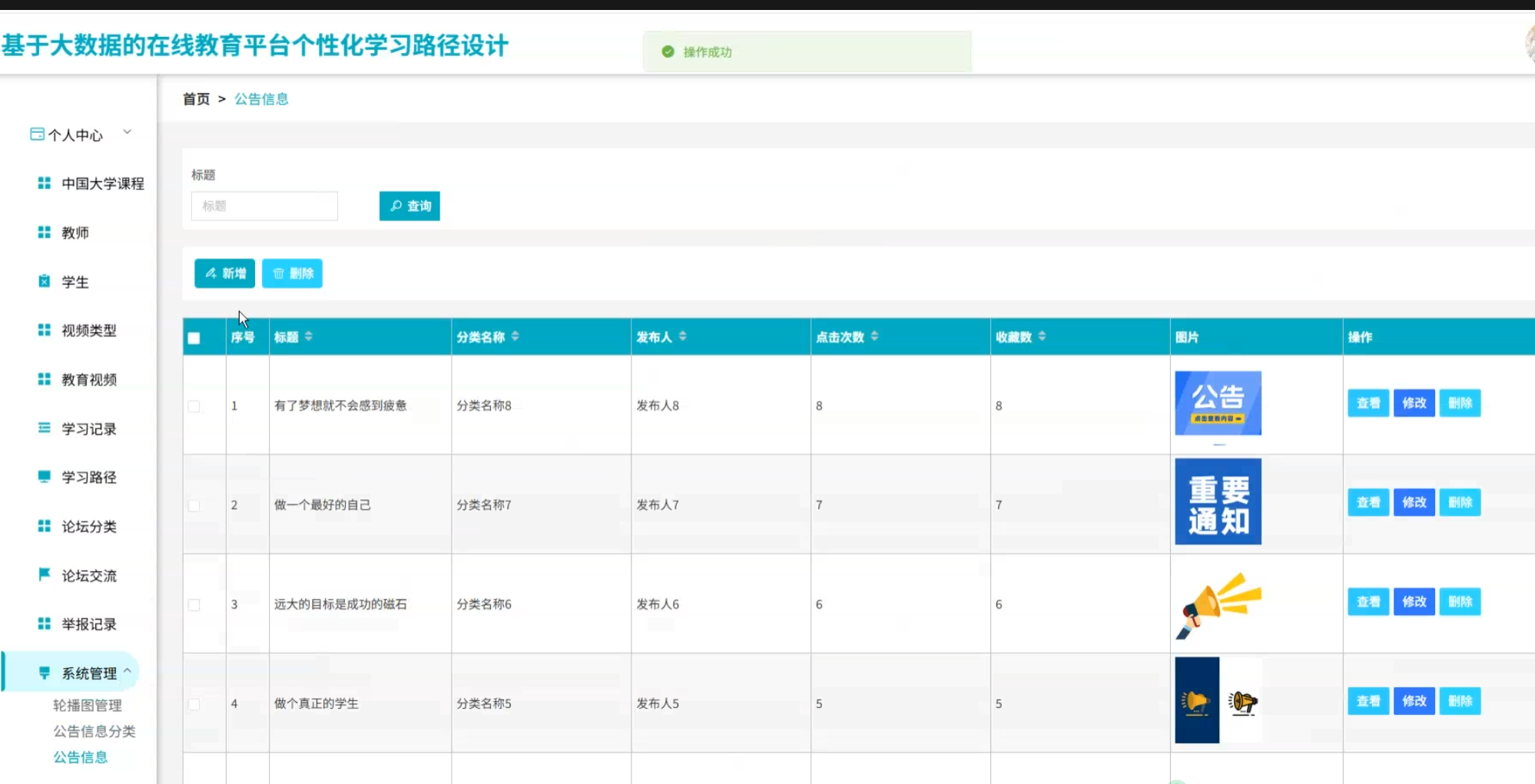
Task: Click the 学生 clipboard icon
Action: tap(45, 282)
